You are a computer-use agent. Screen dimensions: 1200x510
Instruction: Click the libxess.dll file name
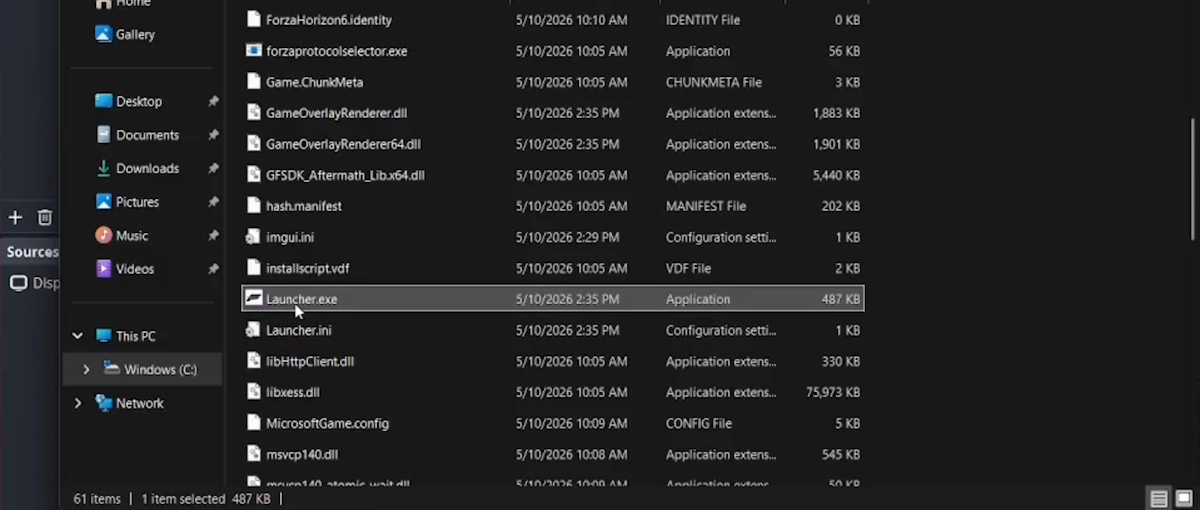[293, 392]
